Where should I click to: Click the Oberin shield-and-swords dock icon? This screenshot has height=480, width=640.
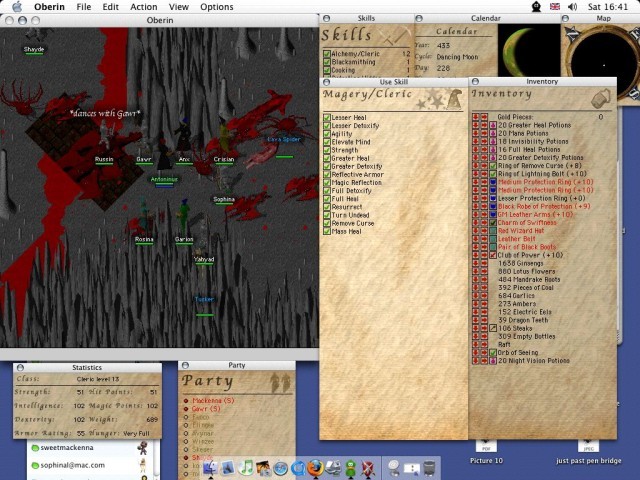point(367,468)
